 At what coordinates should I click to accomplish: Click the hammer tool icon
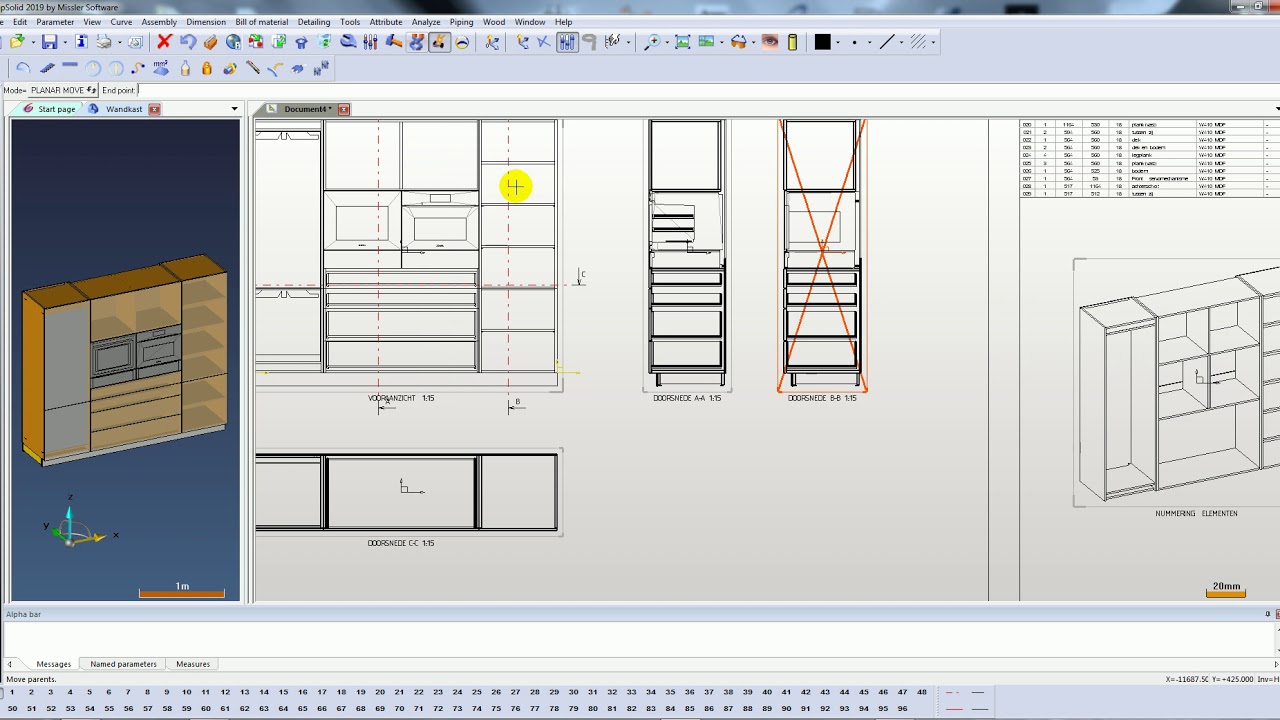point(394,42)
